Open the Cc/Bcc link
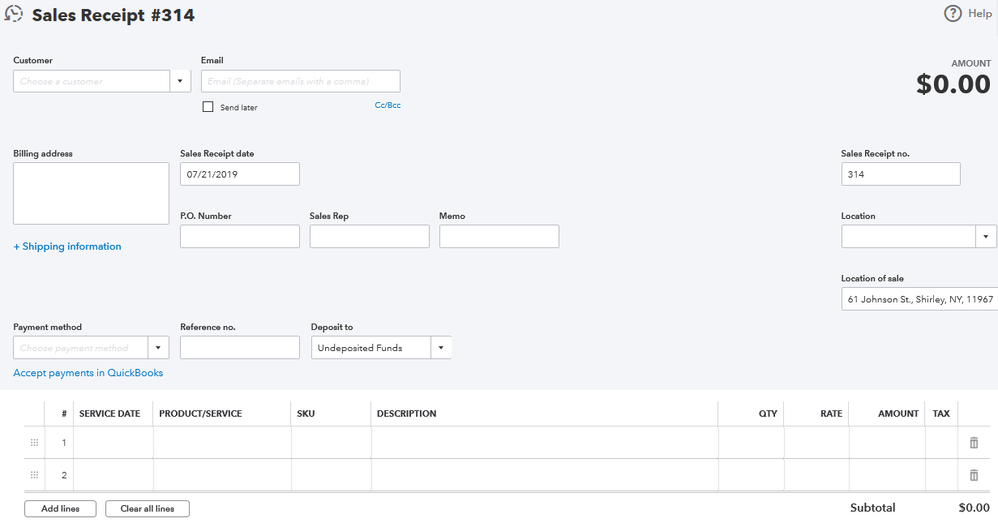 (x=387, y=105)
